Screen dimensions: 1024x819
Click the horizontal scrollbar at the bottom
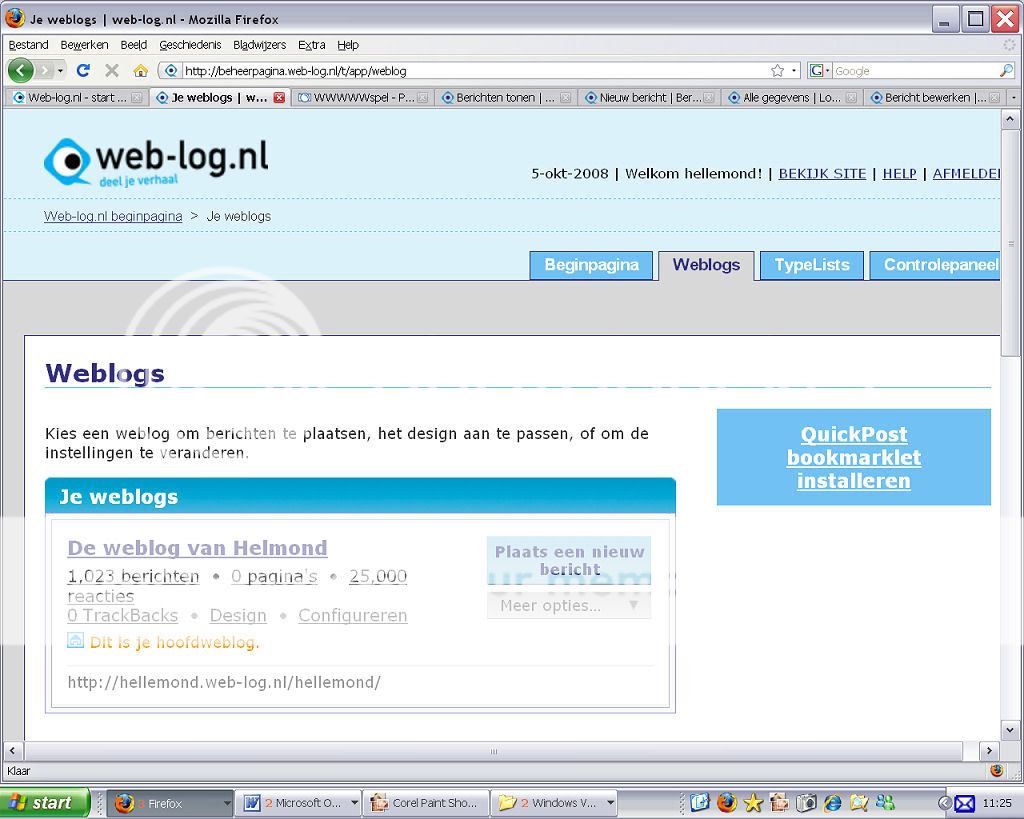click(x=494, y=751)
